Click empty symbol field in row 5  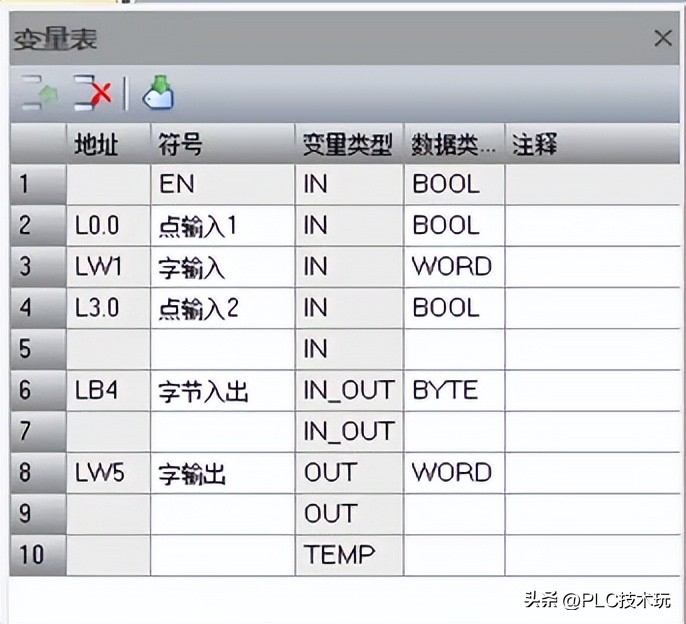(223, 349)
